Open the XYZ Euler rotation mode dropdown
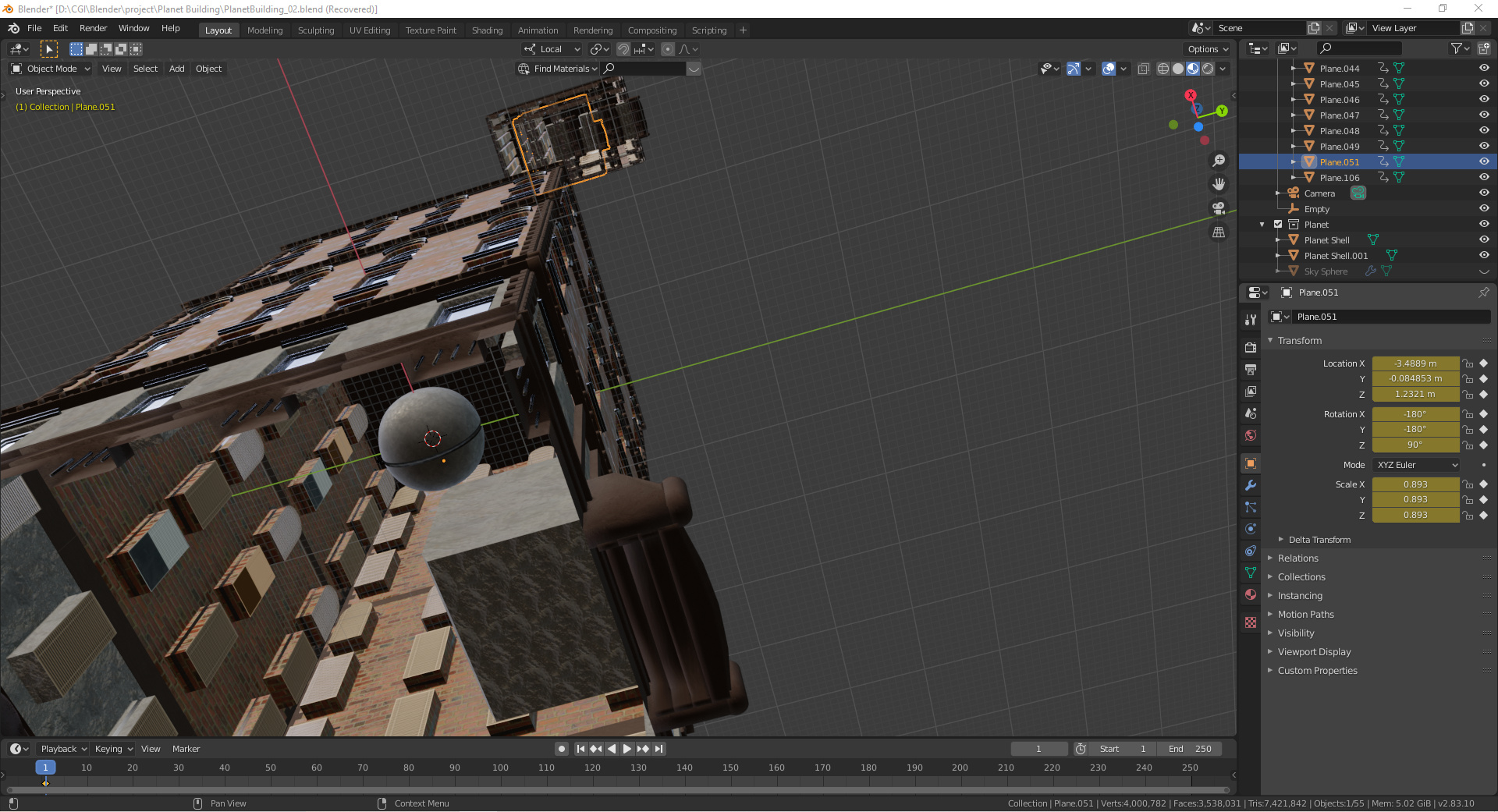This screenshot has width=1498, height=812. point(1416,465)
